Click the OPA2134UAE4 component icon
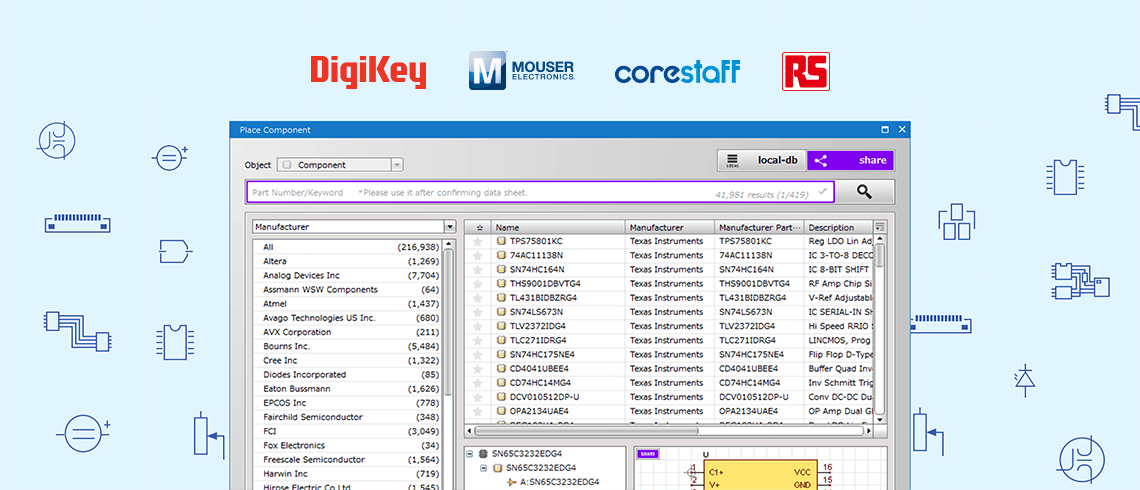The image size is (1140, 490). pyautogui.click(x=501, y=411)
